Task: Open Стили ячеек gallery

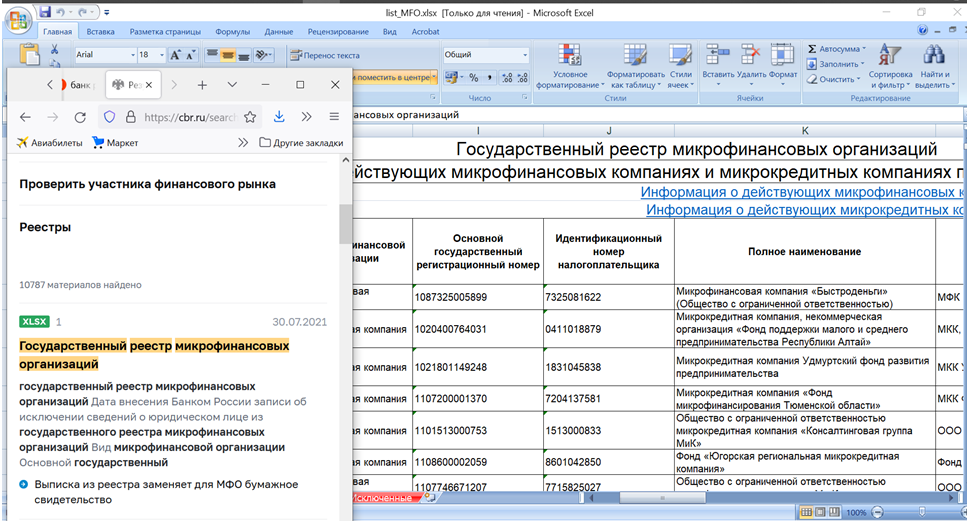Action: coord(680,67)
